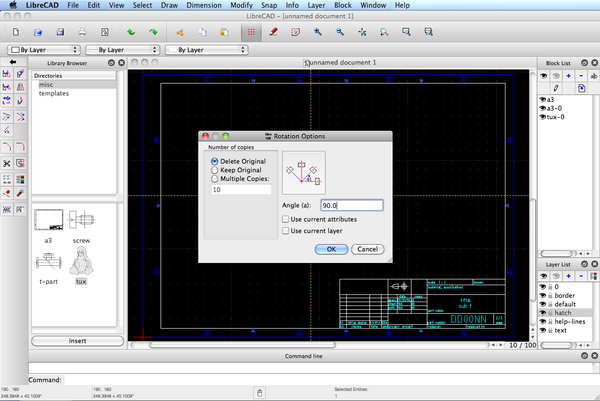Screen dimensions: 600x401
Task: Toggle the grid display button
Action: click(x=251, y=32)
